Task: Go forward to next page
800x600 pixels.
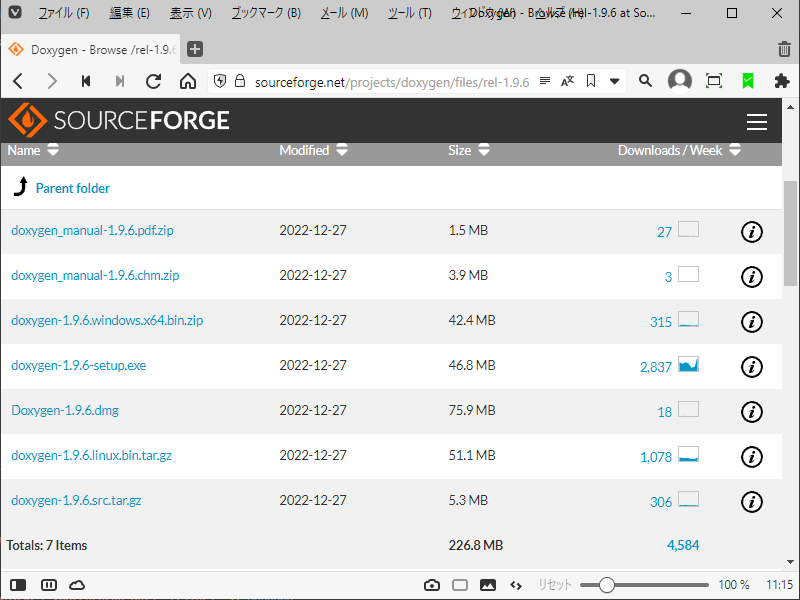Action: click(52, 81)
